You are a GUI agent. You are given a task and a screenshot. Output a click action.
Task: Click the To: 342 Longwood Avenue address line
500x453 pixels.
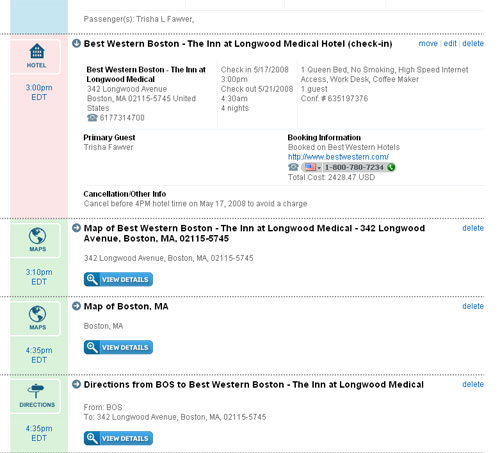(x=175, y=417)
